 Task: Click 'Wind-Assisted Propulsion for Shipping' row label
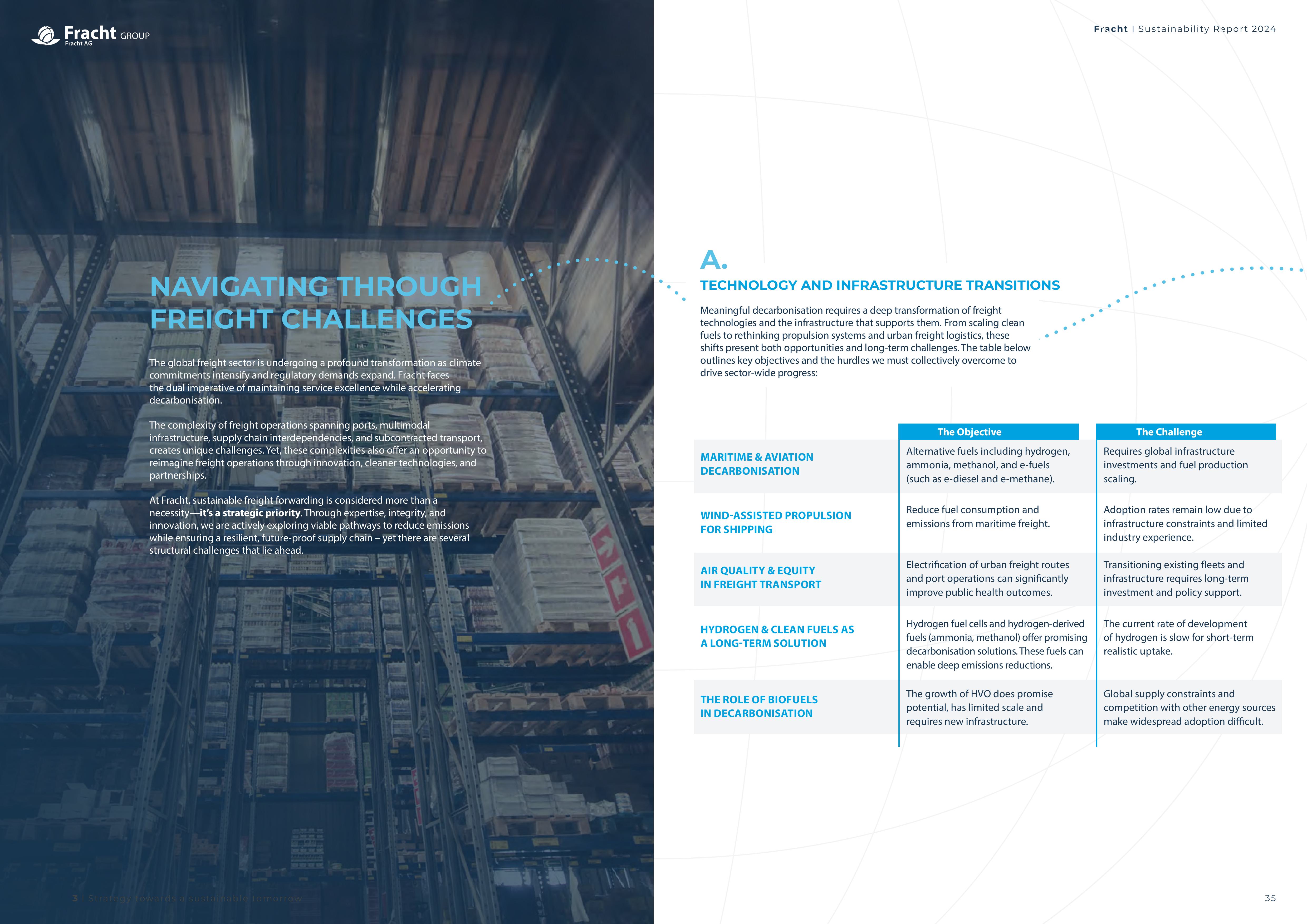(775, 522)
